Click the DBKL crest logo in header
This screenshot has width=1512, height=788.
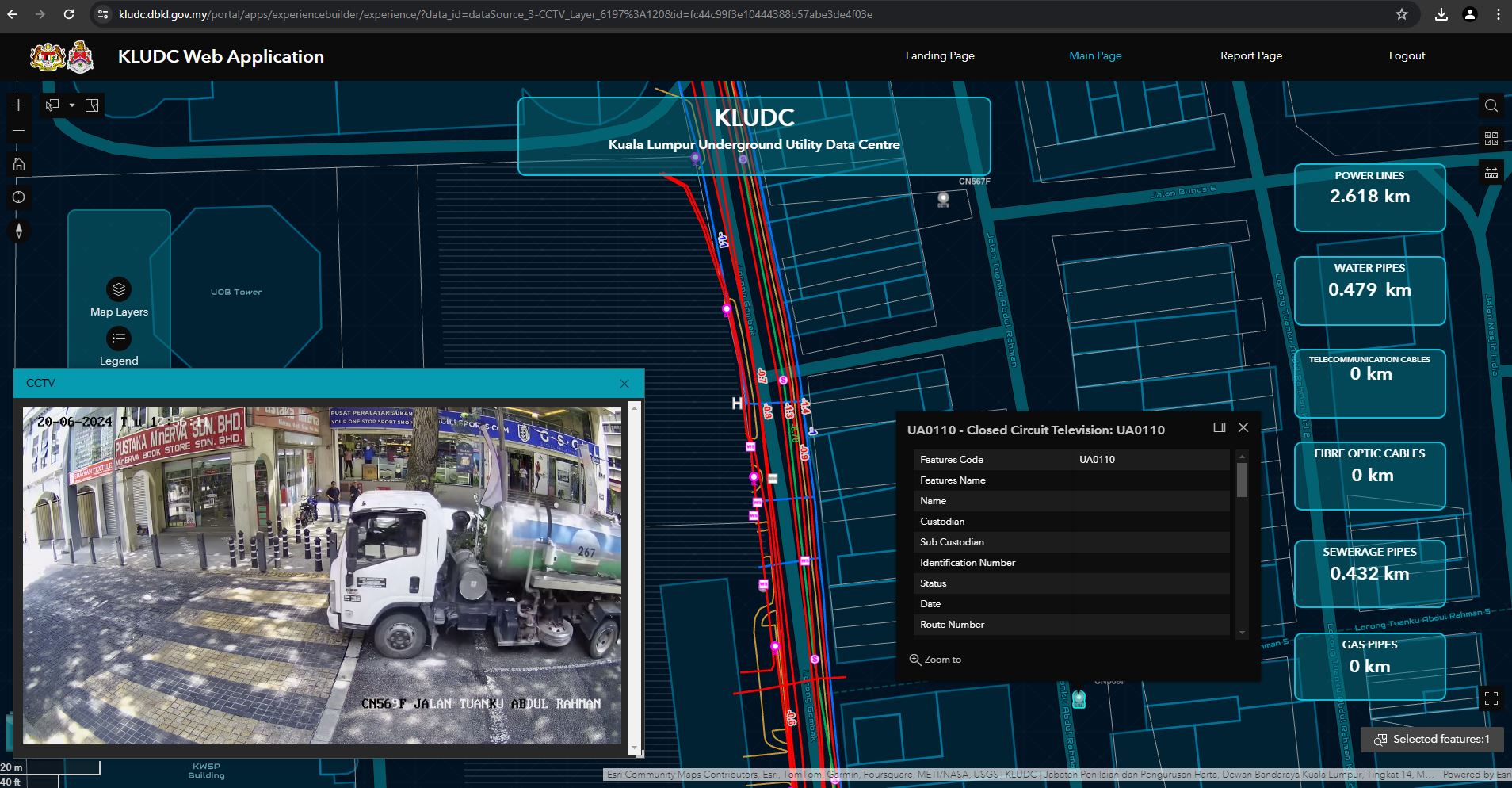(80, 56)
